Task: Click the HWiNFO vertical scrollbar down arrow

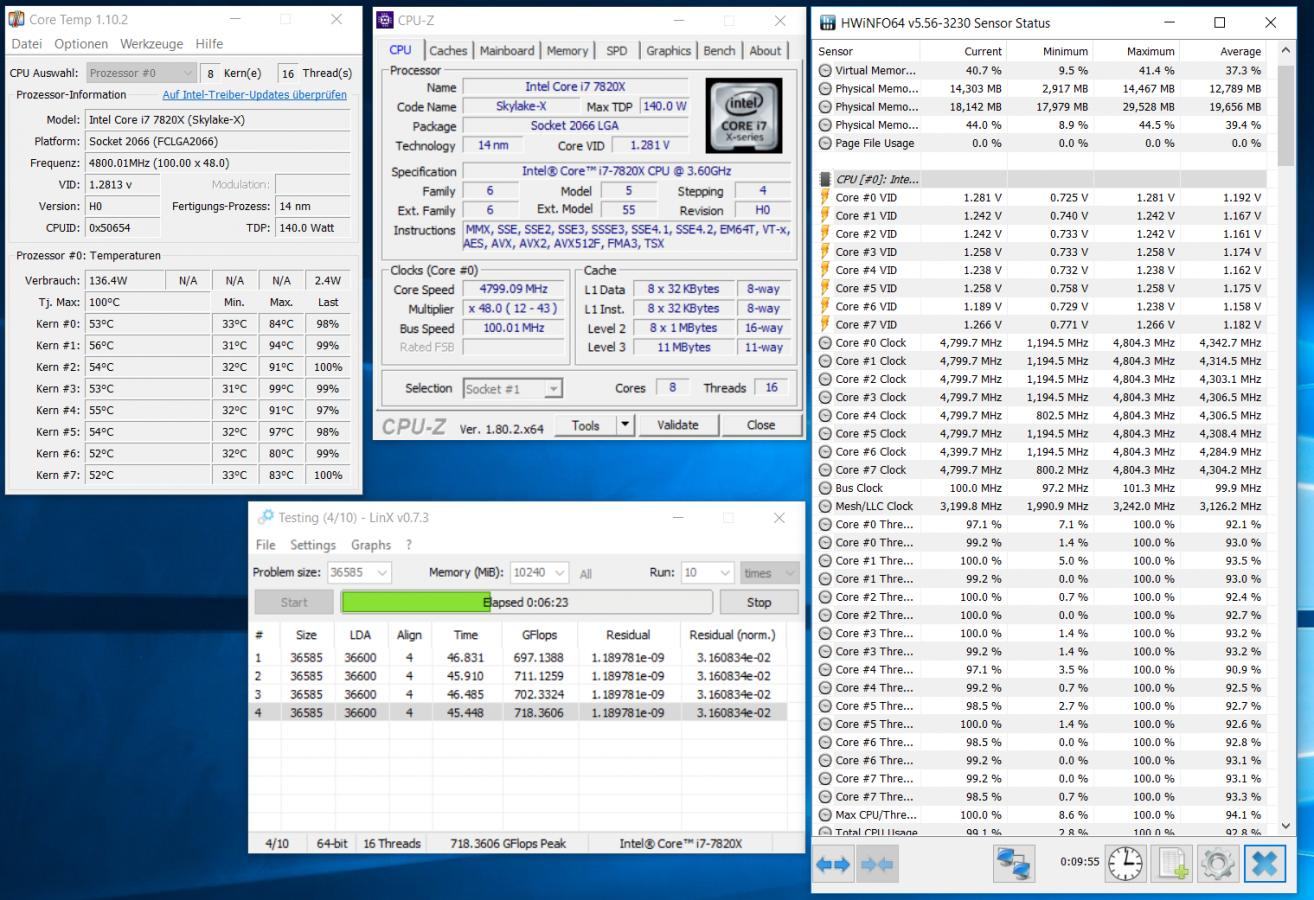Action: [1285, 825]
